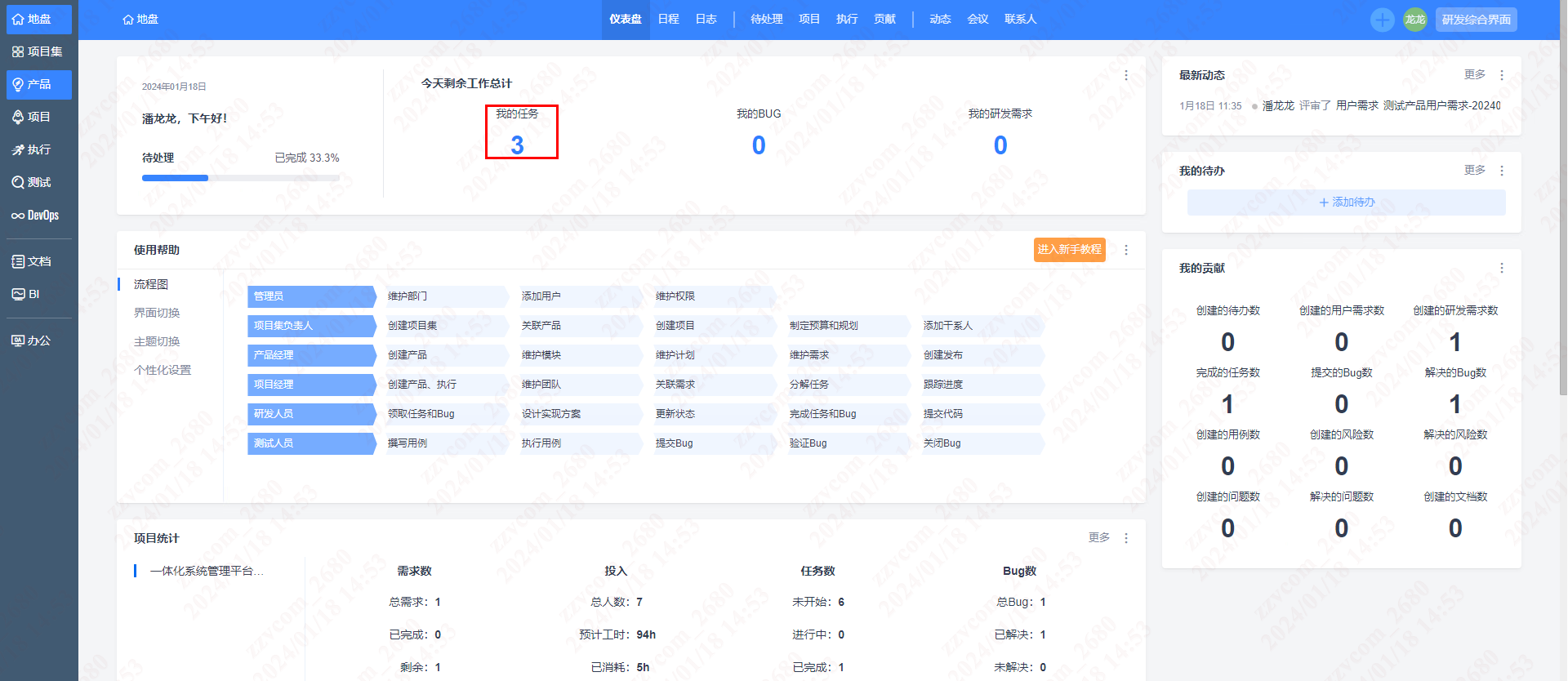This screenshot has width=1568, height=681.
Task: Select 流程图 in 使用帮助 menu
Action: point(151,284)
